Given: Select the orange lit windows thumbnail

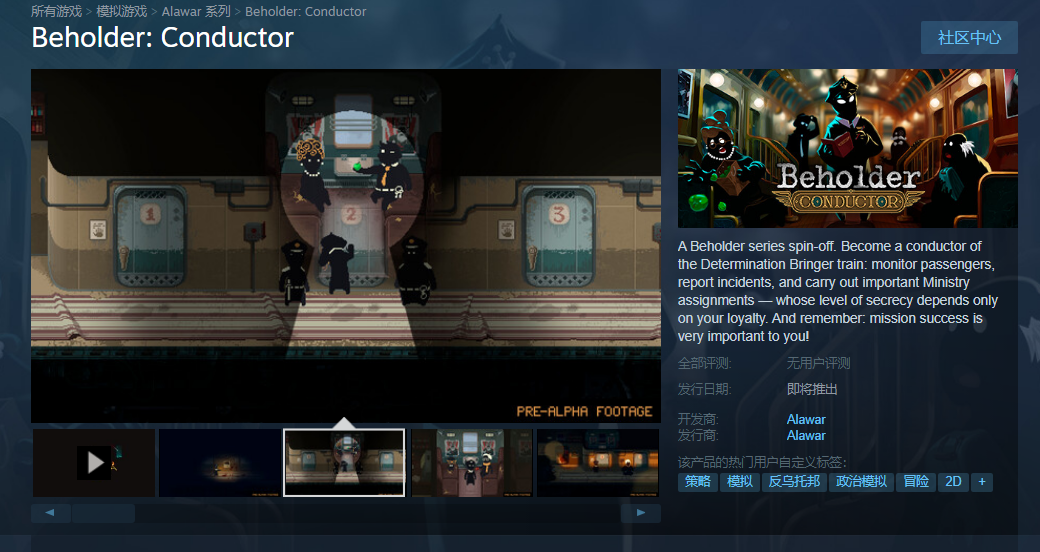Looking at the screenshot, I should [598, 462].
